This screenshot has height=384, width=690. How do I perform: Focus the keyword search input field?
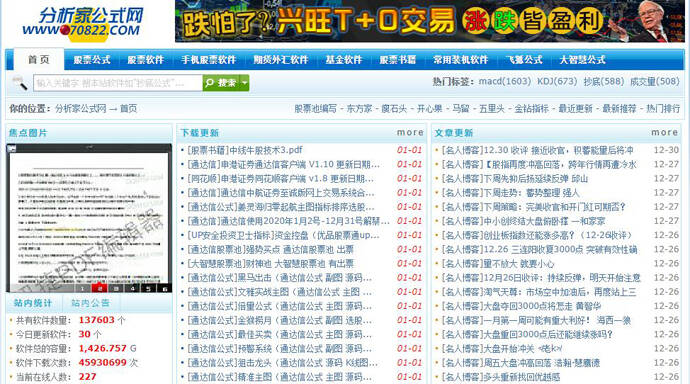point(117,83)
